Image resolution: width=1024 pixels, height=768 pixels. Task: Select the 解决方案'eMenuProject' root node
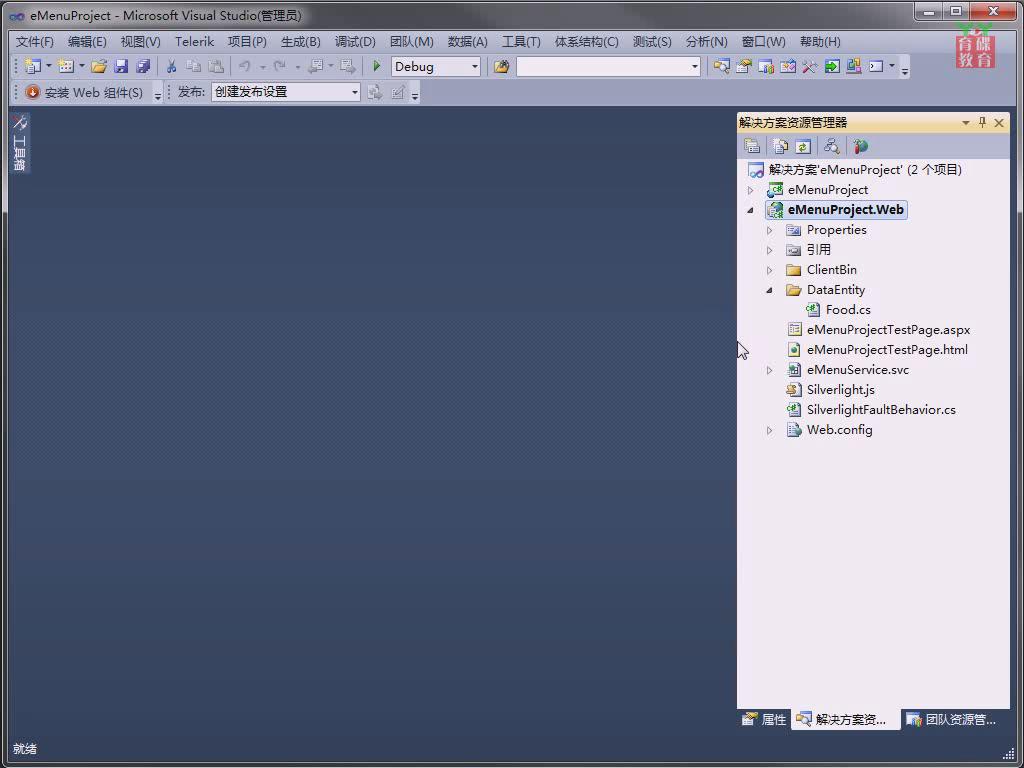pyautogui.click(x=865, y=170)
